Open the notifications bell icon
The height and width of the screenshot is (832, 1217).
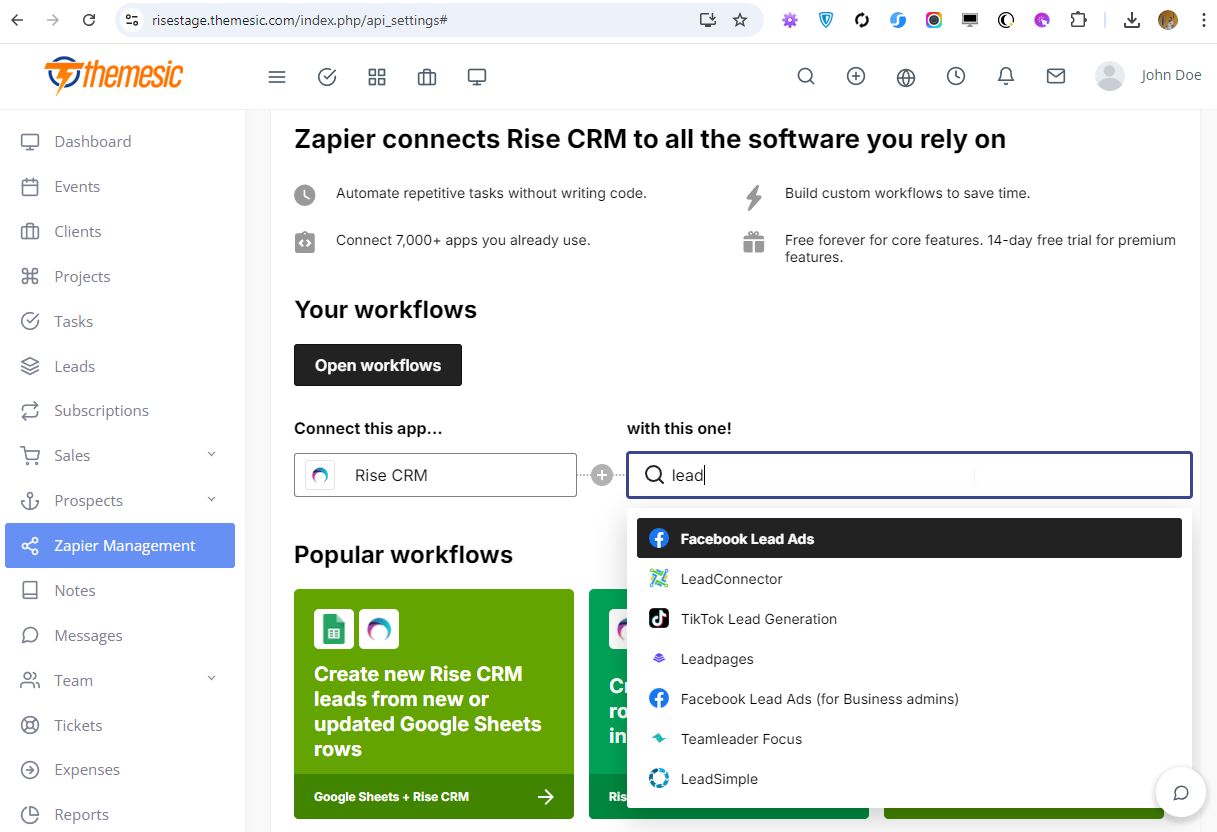tap(1006, 76)
